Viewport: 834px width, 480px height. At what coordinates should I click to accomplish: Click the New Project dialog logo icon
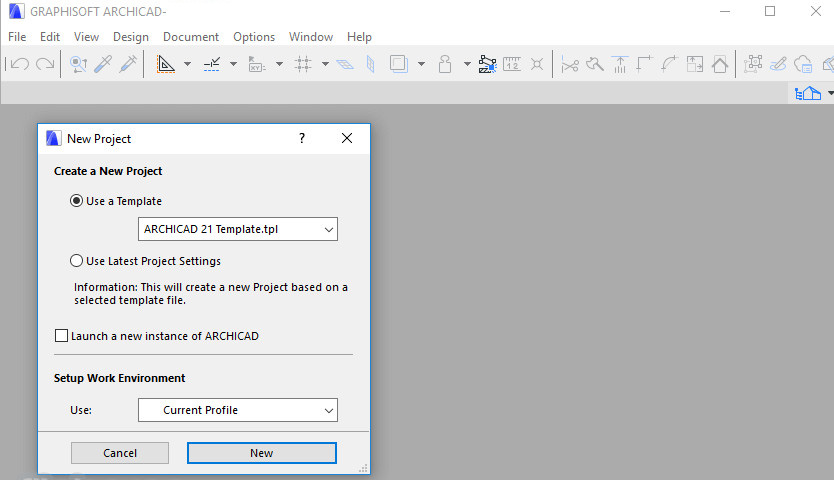click(53, 138)
